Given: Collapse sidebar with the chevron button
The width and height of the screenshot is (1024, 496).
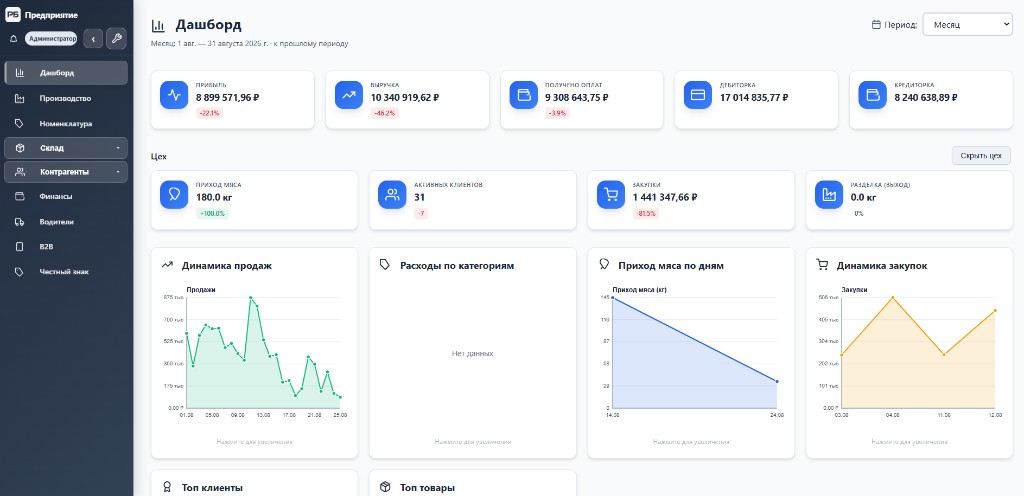Looking at the screenshot, I should [93, 39].
